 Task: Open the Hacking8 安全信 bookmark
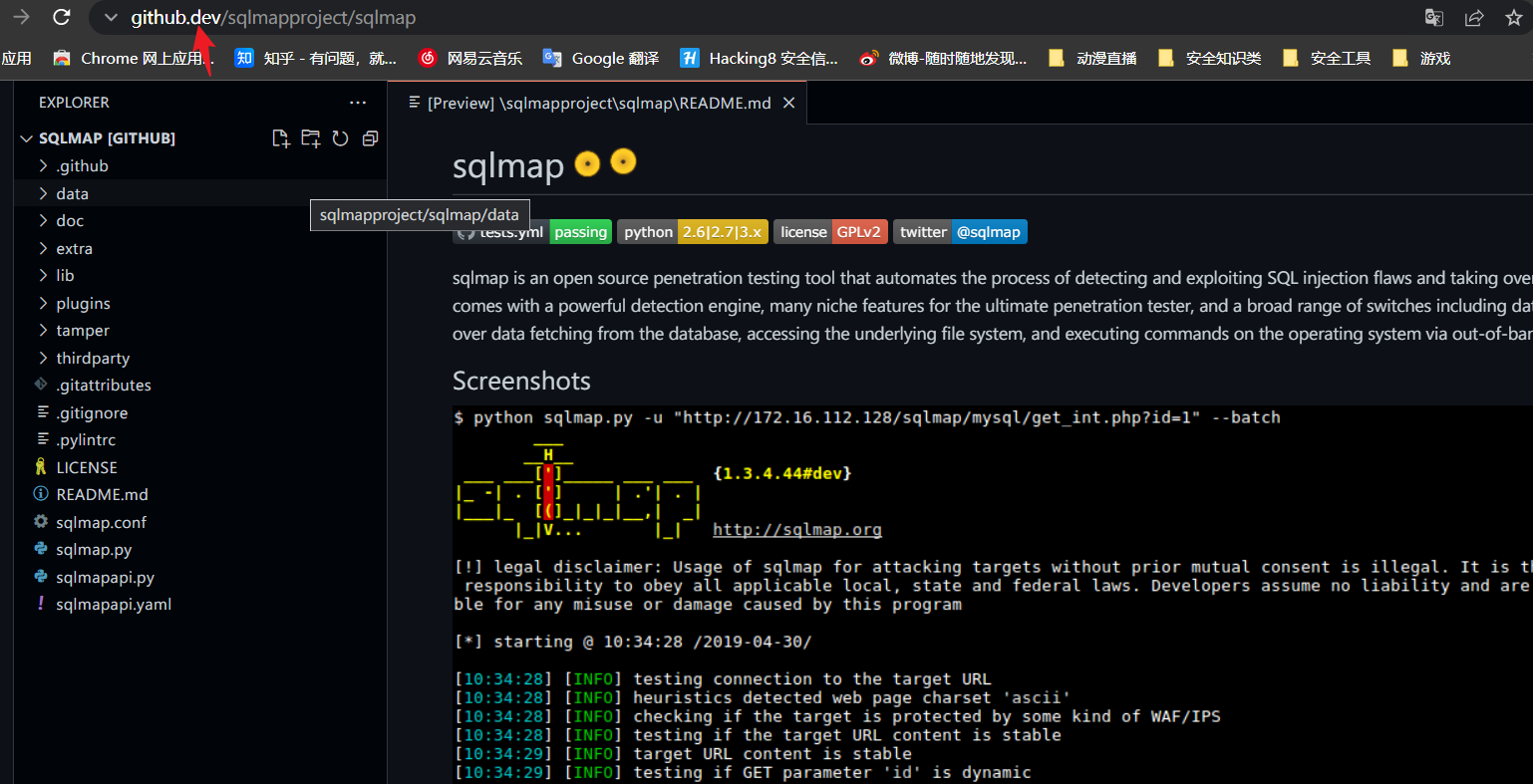coord(760,59)
